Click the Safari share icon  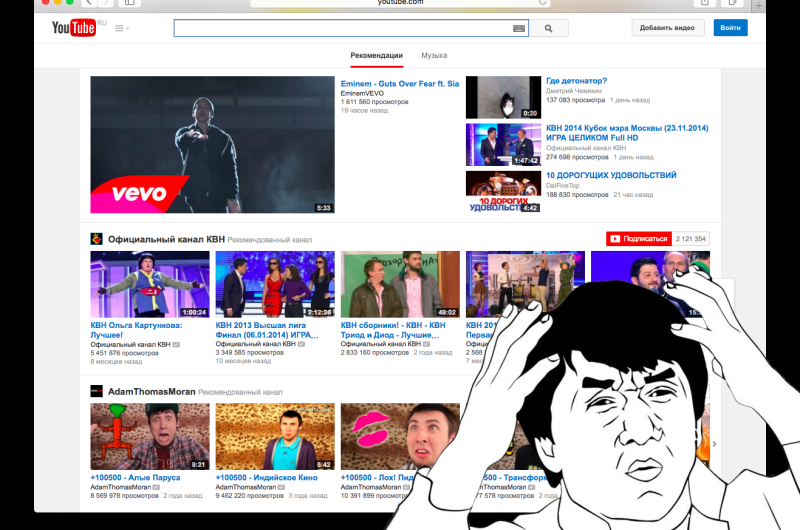(x=705, y=3)
